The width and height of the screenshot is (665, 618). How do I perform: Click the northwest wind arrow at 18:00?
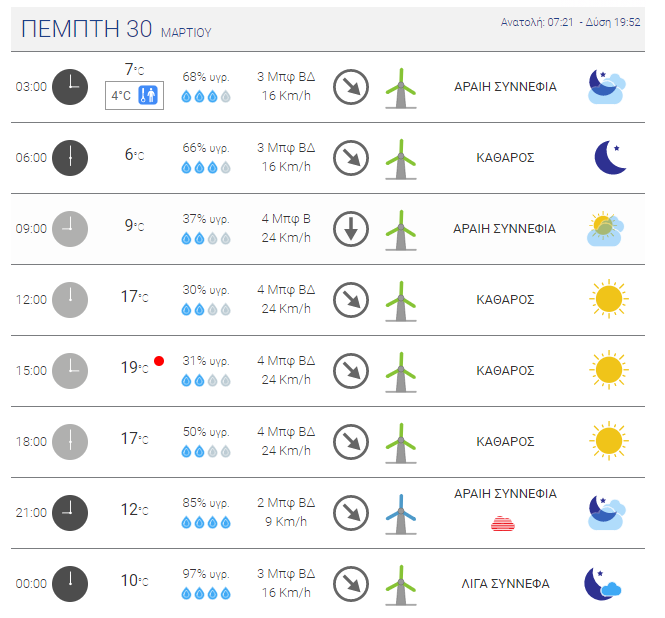(x=351, y=442)
